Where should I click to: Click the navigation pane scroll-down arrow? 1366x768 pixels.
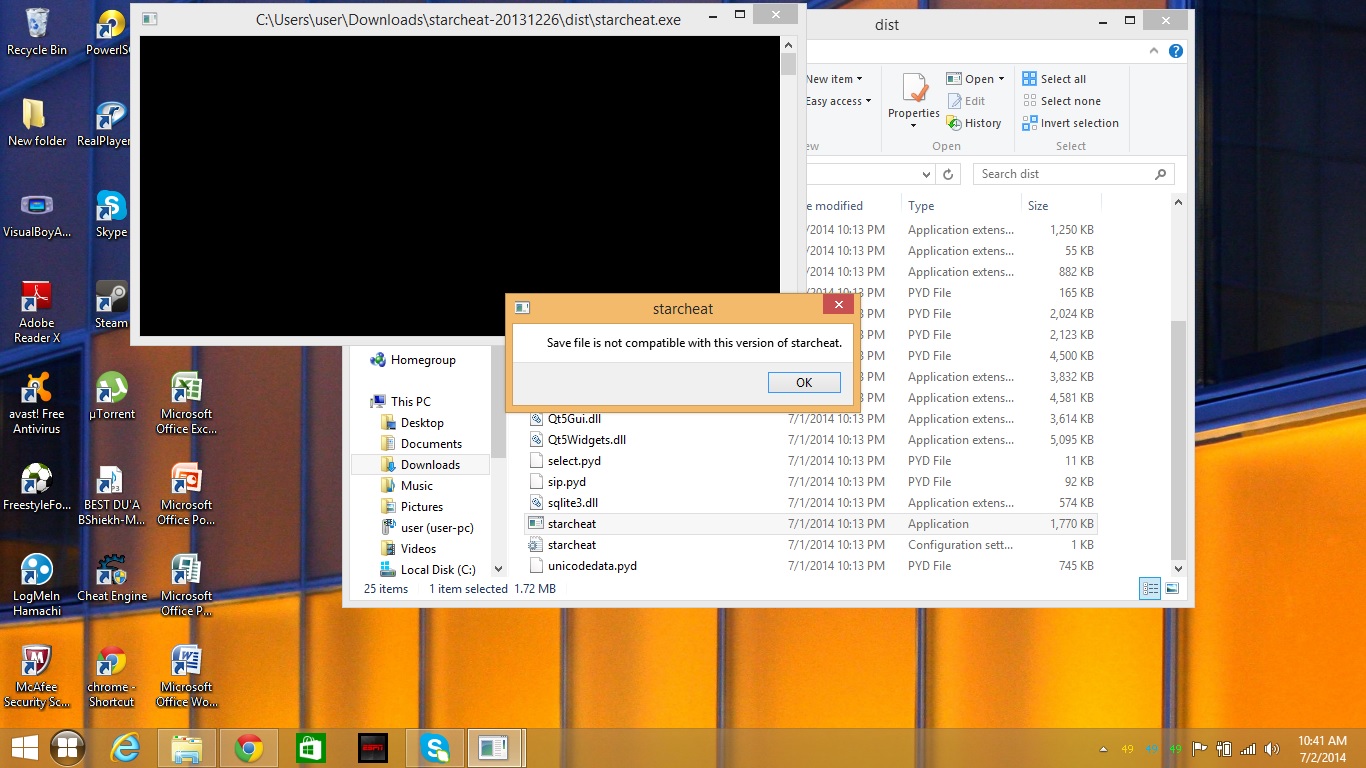click(x=499, y=569)
